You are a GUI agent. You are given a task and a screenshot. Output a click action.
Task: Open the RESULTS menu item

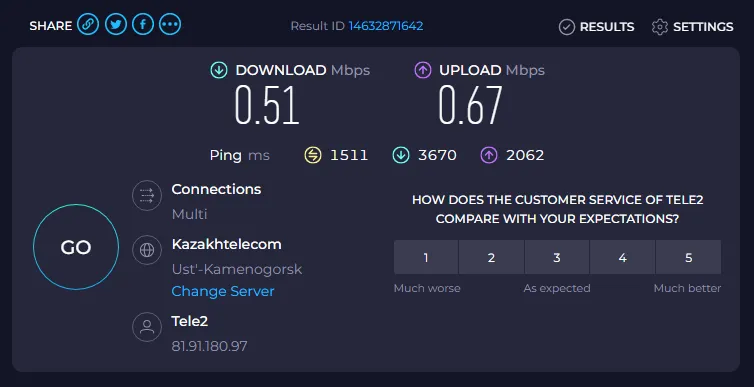pyautogui.click(x=607, y=27)
